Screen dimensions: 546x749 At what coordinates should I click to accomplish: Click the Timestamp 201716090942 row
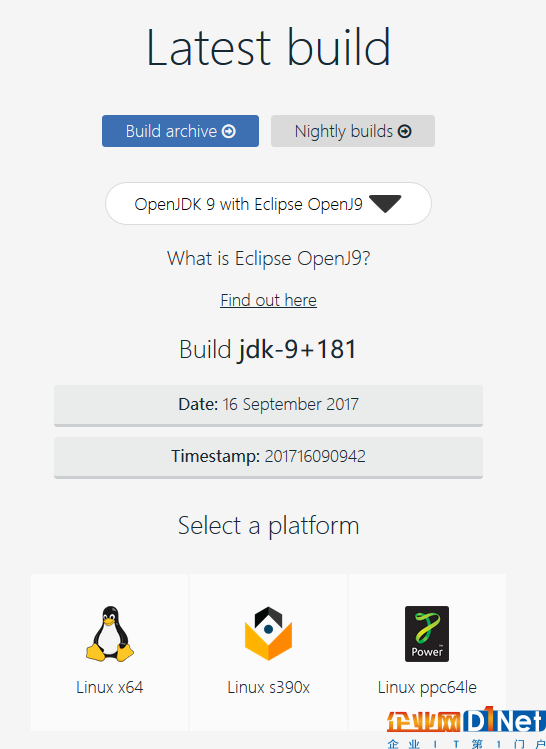tap(268, 457)
